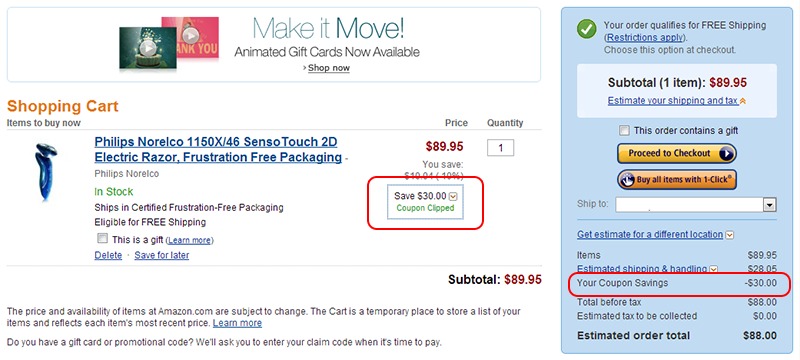
Task: Check the 'This is a gift' checkbox
Action: 103,239
